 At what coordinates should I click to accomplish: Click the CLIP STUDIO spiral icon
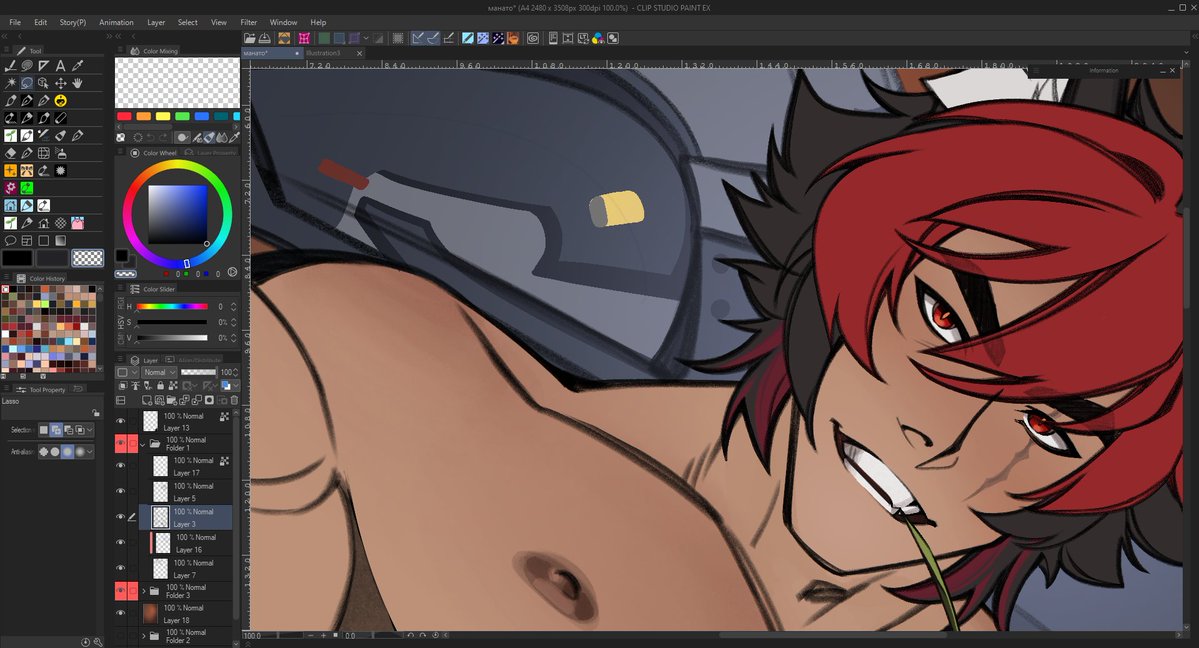[x=533, y=38]
